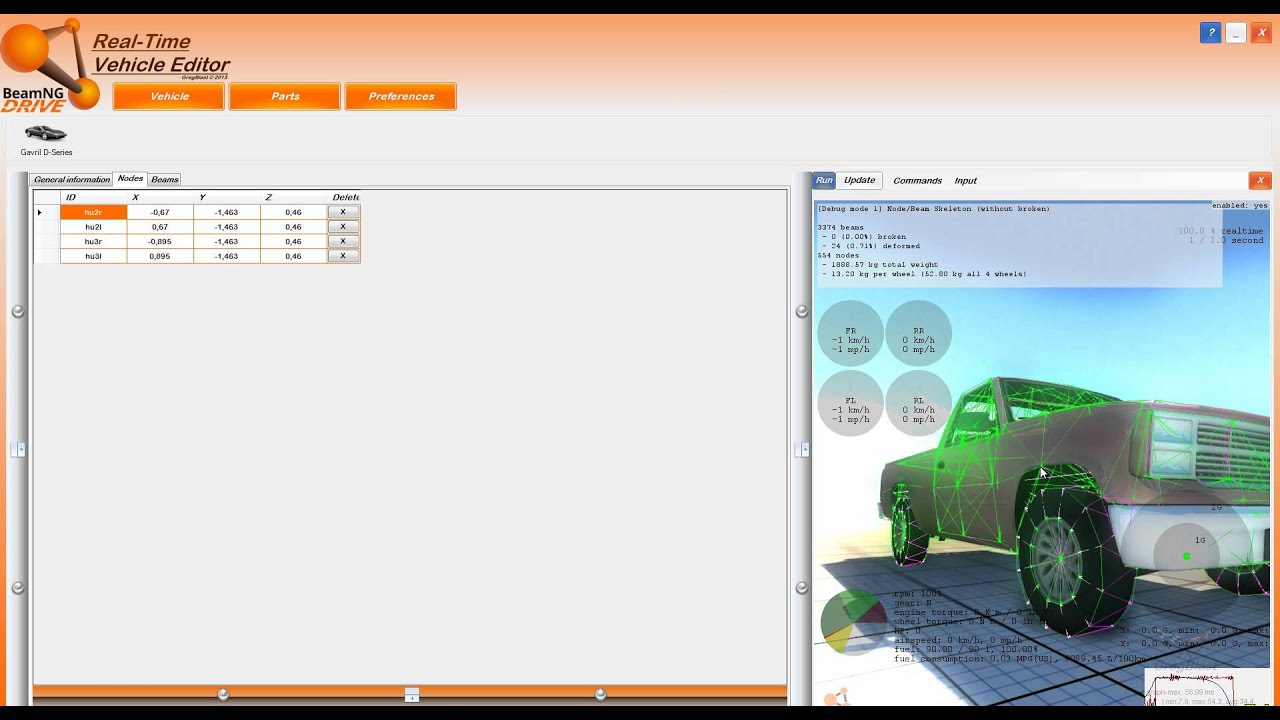Click the RR wheel speed gauge

(x=918, y=334)
